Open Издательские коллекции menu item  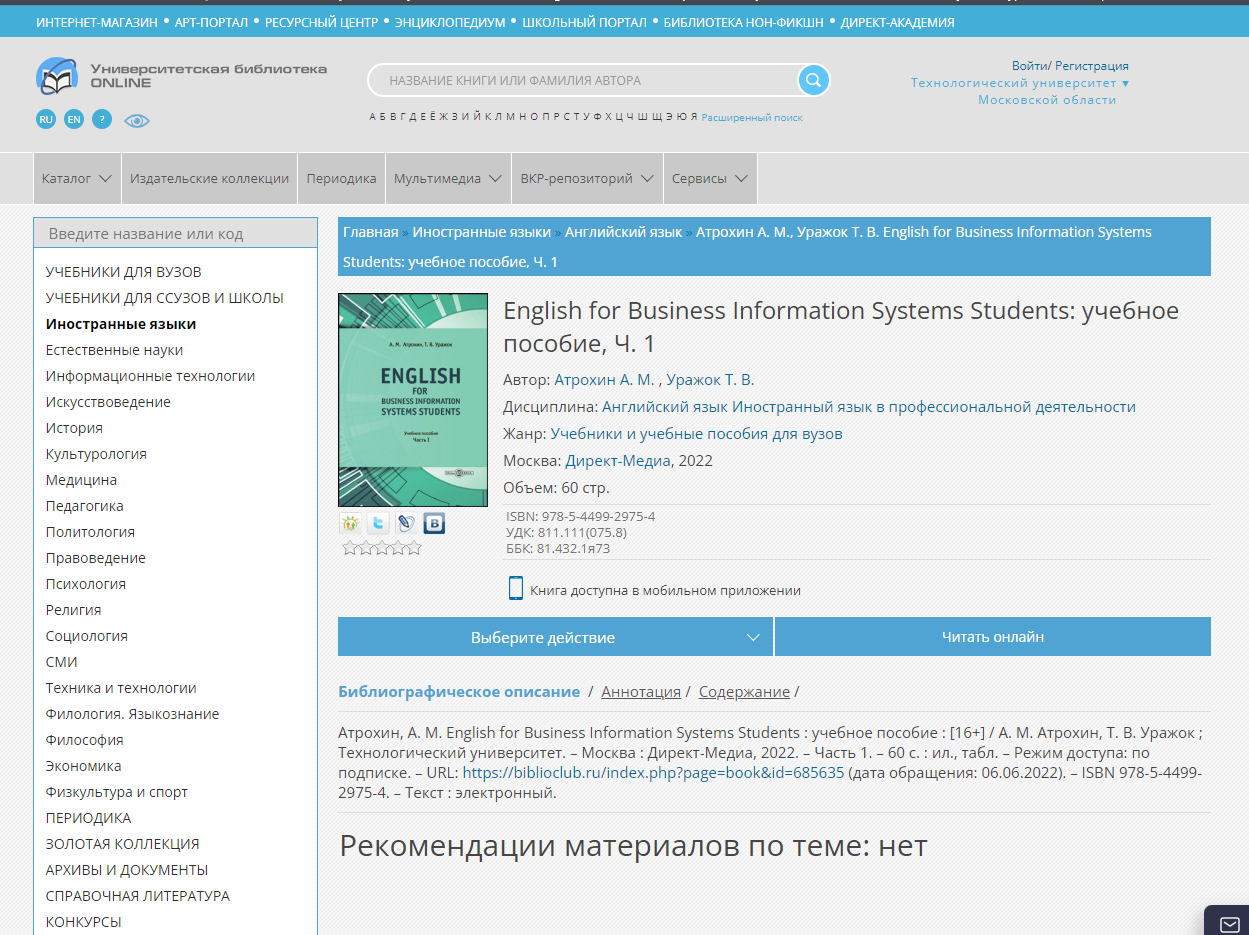coord(210,178)
